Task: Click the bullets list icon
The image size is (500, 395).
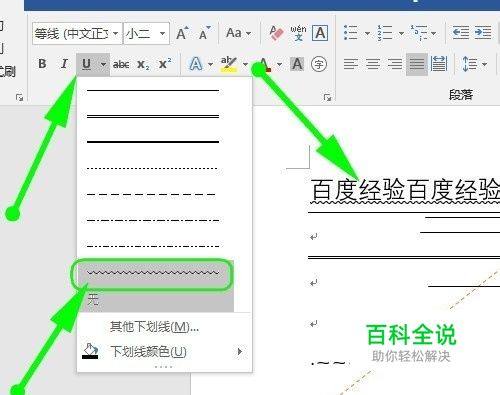Action: click(351, 33)
